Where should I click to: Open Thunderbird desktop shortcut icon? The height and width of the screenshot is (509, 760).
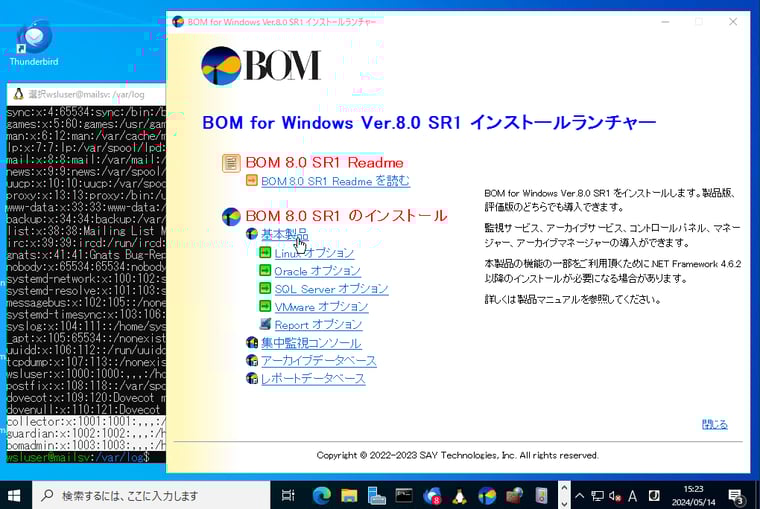(34, 43)
